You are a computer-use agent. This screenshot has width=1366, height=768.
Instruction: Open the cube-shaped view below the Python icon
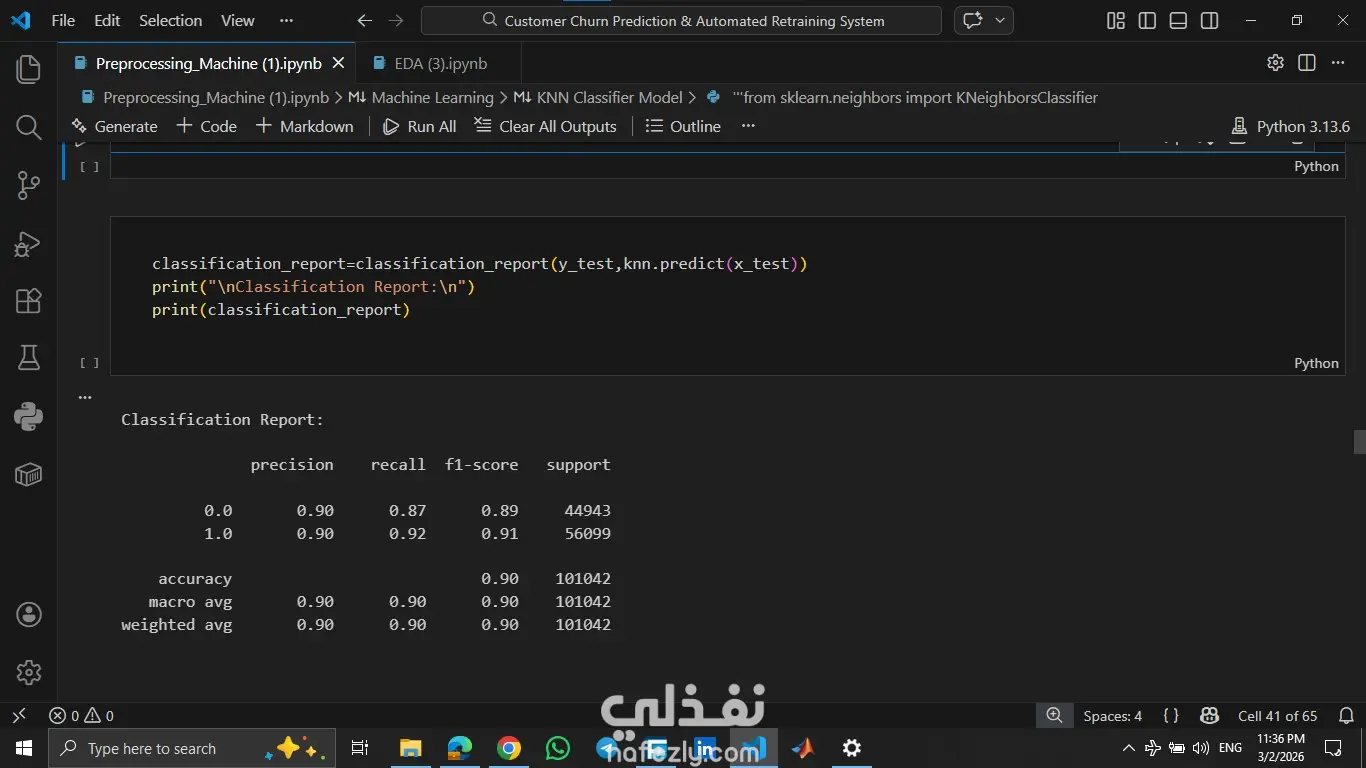[28, 474]
